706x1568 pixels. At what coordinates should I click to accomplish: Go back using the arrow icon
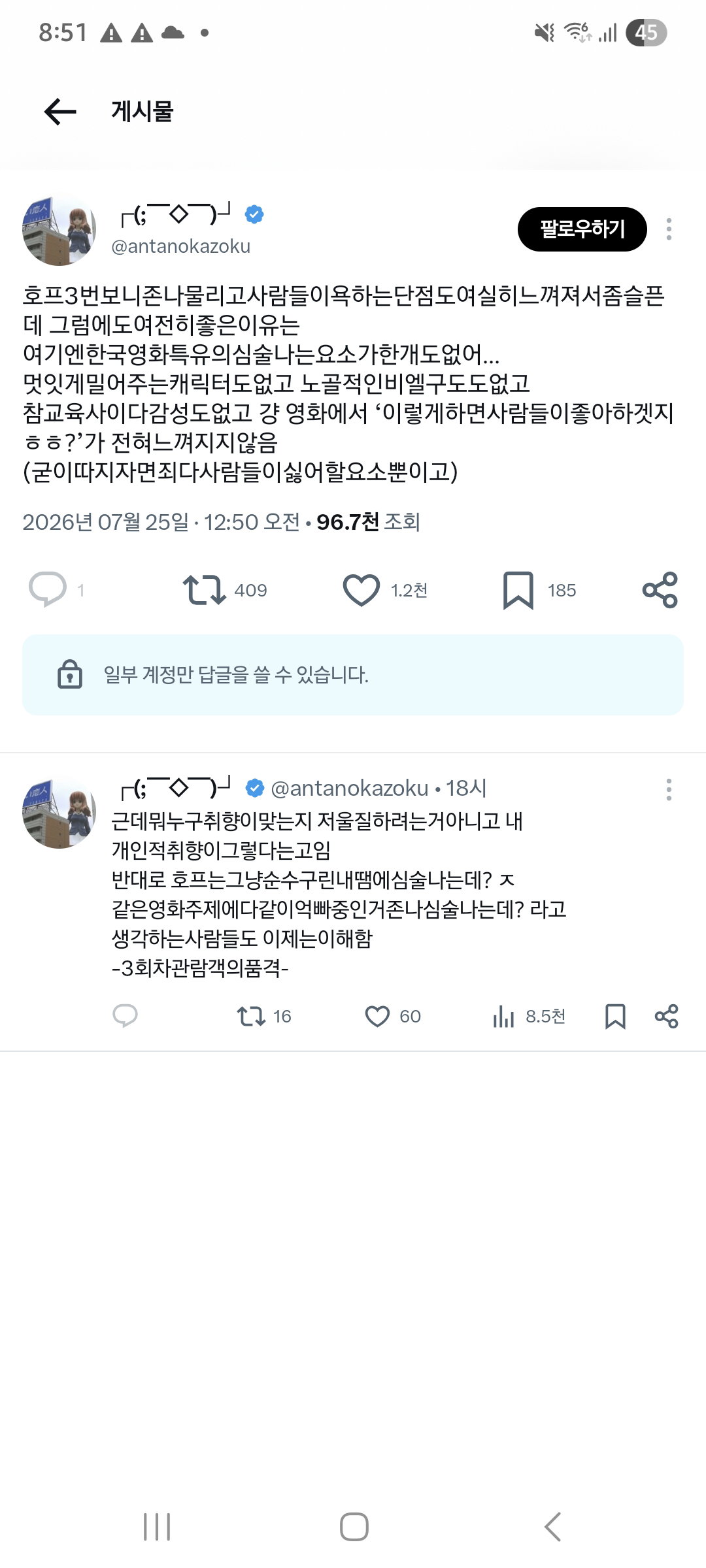(x=60, y=112)
